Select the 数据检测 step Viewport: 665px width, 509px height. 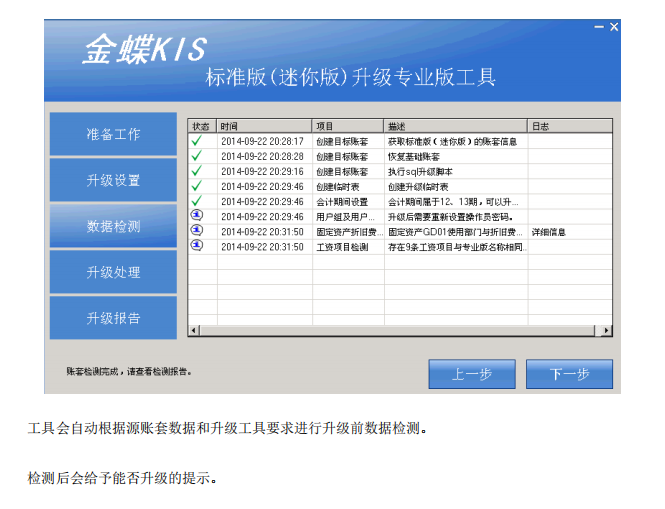pyautogui.click(x=113, y=227)
